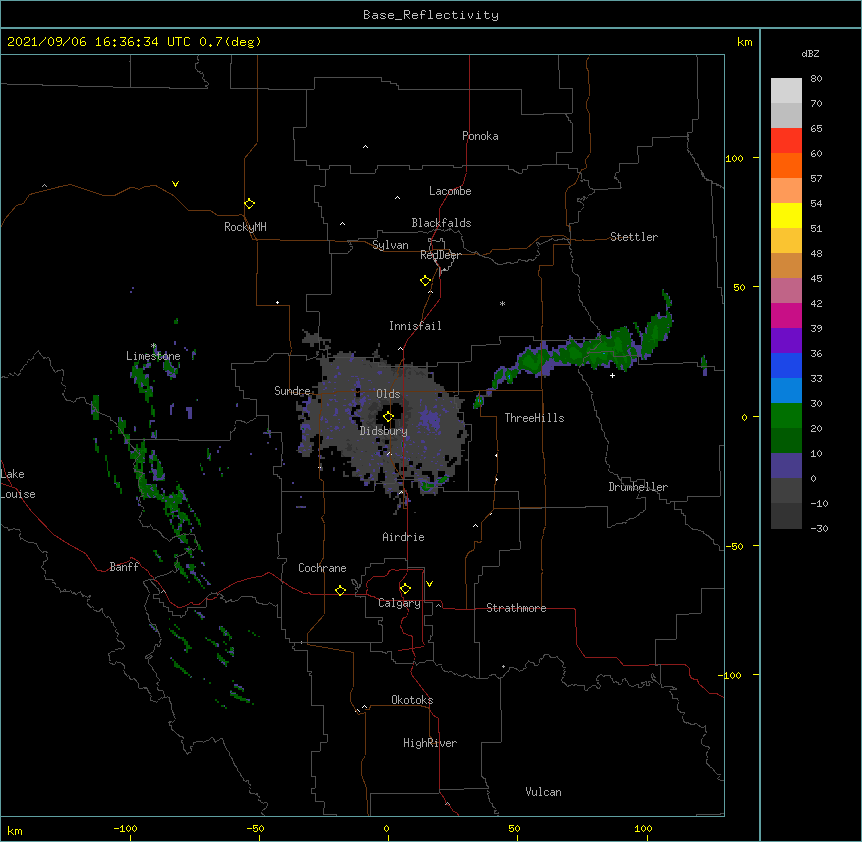This screenshot has width=862, height=842.
Task: Click the Didsbury town label
Action: point(384,431)
